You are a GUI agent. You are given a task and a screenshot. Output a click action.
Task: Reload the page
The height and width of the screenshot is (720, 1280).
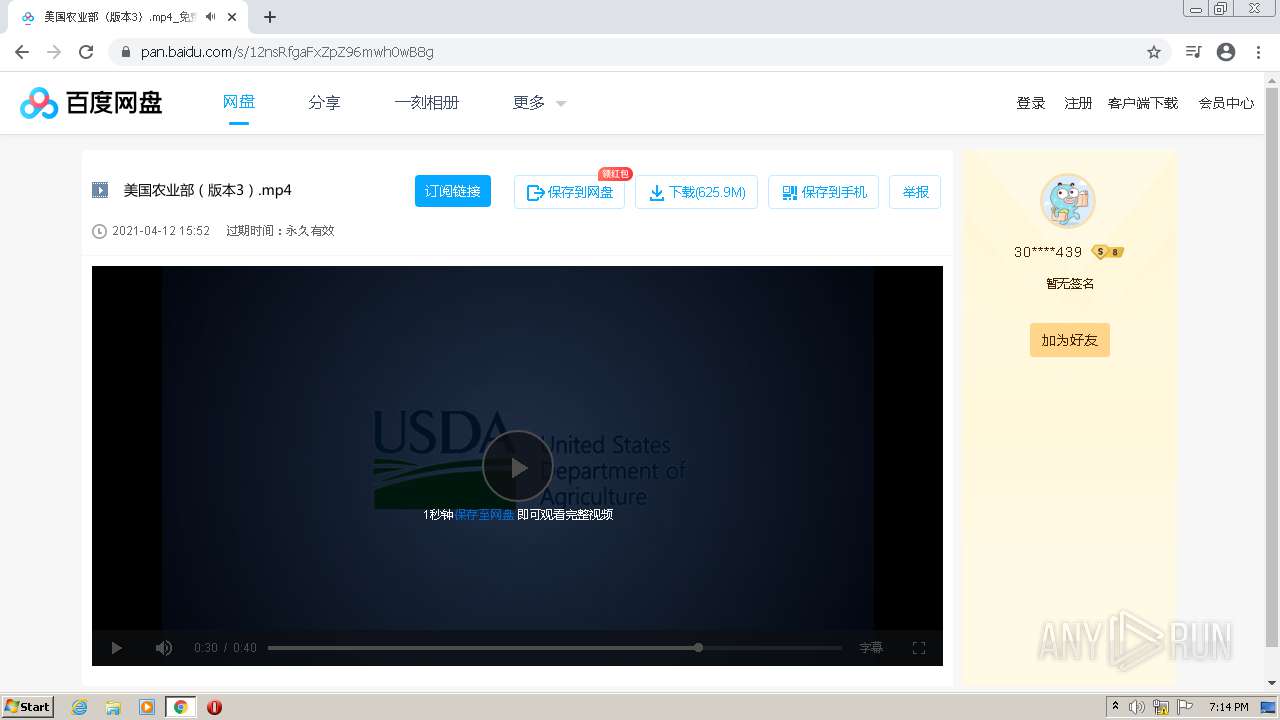[86, 52]
